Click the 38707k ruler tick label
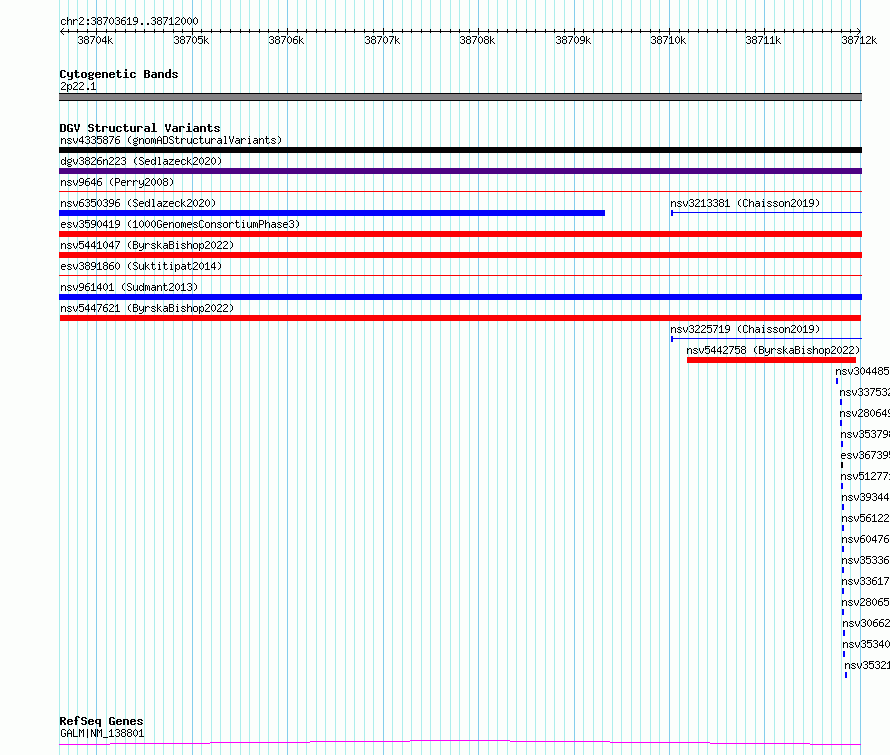The width and height of the screenshot is (890, 755). pyautogui.click(x=382, y=40)
